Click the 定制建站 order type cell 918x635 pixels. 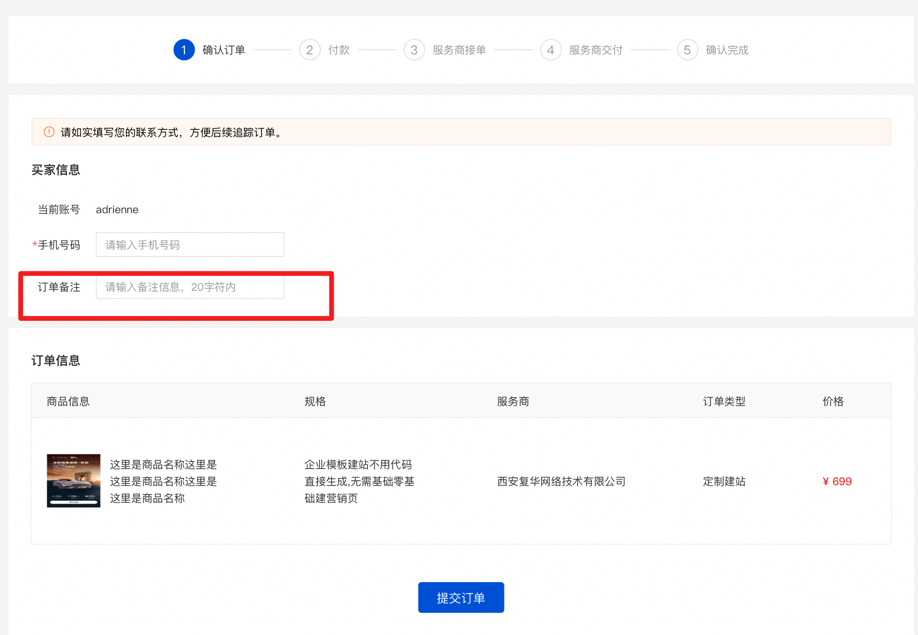pos(724,482)
